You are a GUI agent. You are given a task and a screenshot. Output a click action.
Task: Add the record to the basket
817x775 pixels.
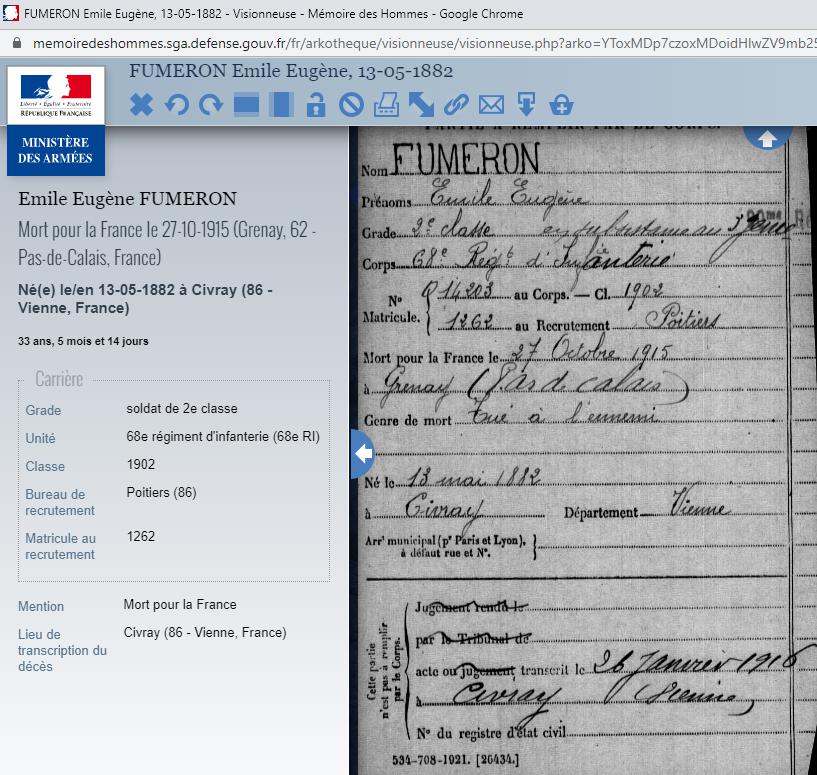click(561, 105)
